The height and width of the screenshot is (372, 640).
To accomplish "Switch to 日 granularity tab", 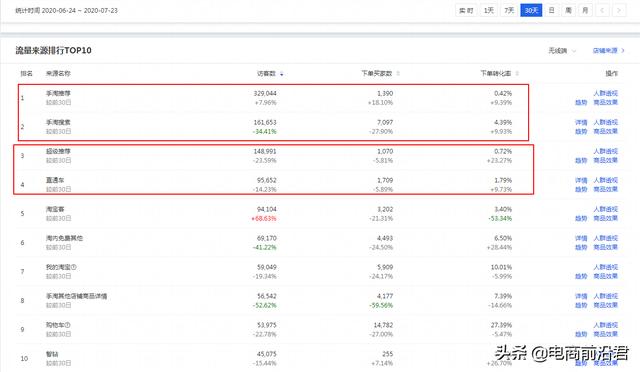I will click(x=551, y=10).
